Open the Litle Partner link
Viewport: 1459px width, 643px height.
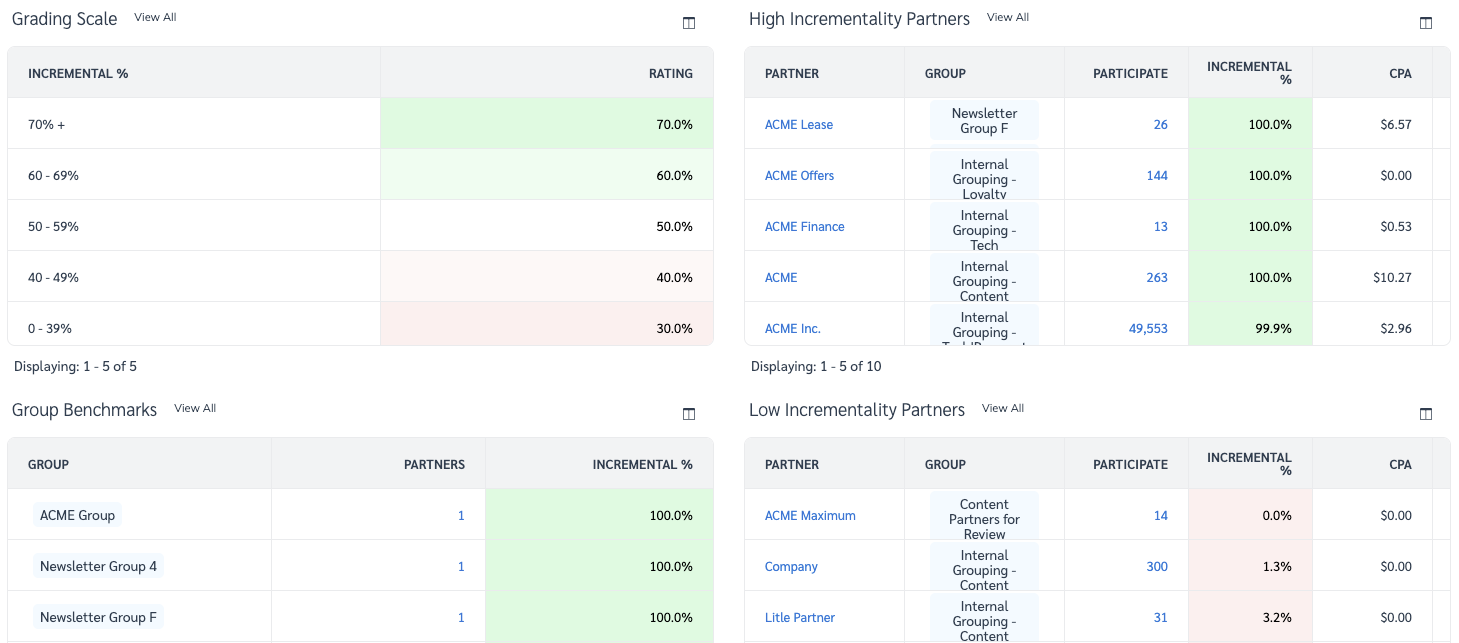tap(799, 617)
